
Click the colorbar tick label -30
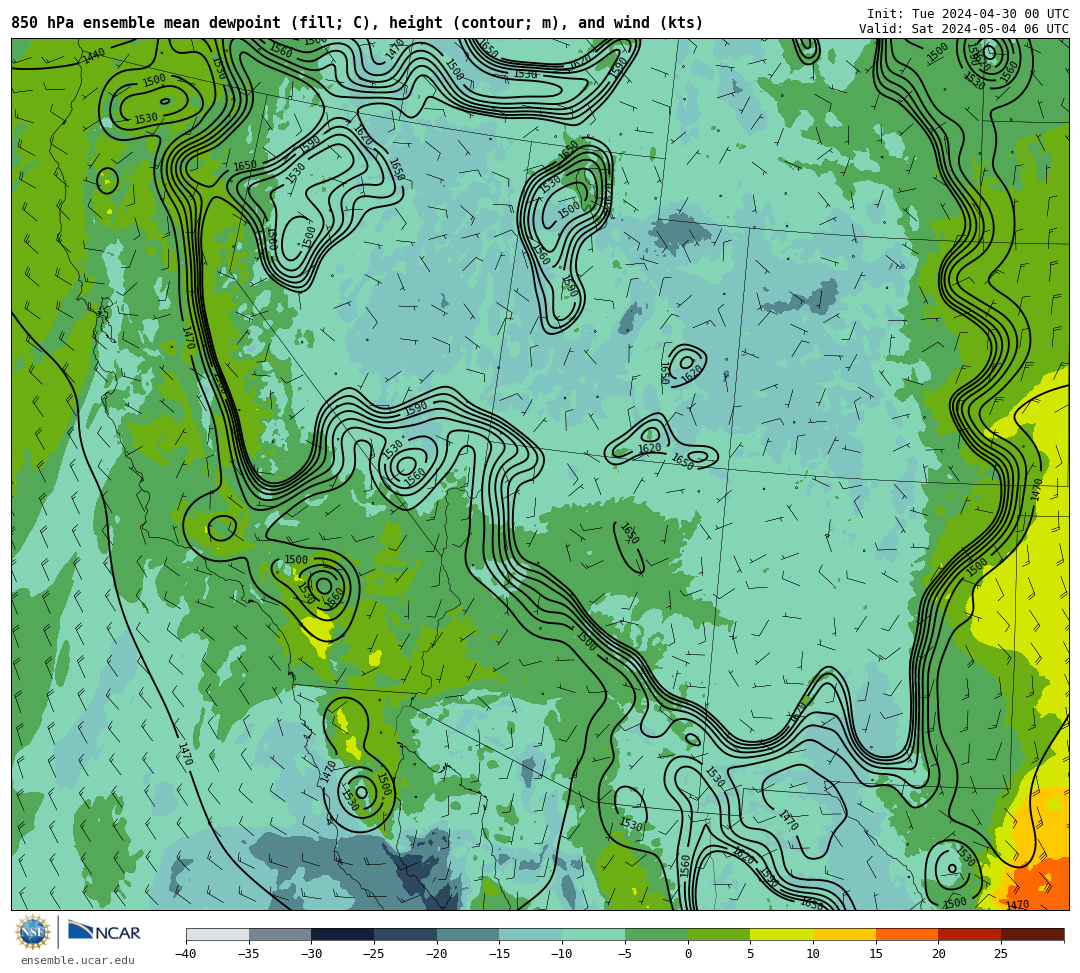click(x=311, y=954)
